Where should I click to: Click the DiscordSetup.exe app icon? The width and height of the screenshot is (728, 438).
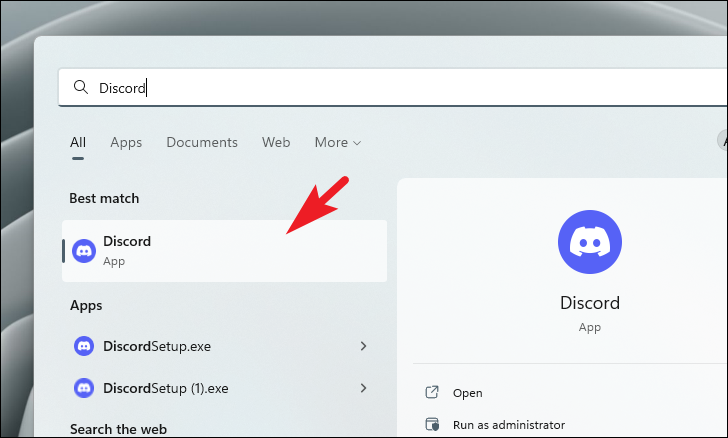pos(84,346)
